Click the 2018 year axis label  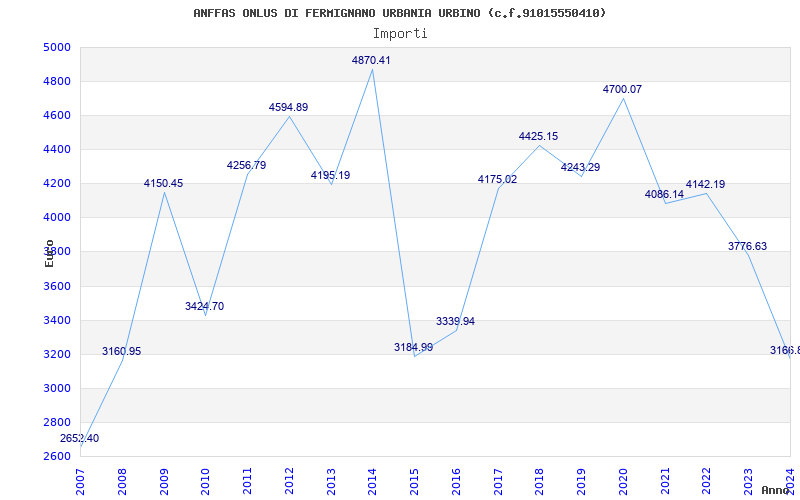[x=540, y=482]
